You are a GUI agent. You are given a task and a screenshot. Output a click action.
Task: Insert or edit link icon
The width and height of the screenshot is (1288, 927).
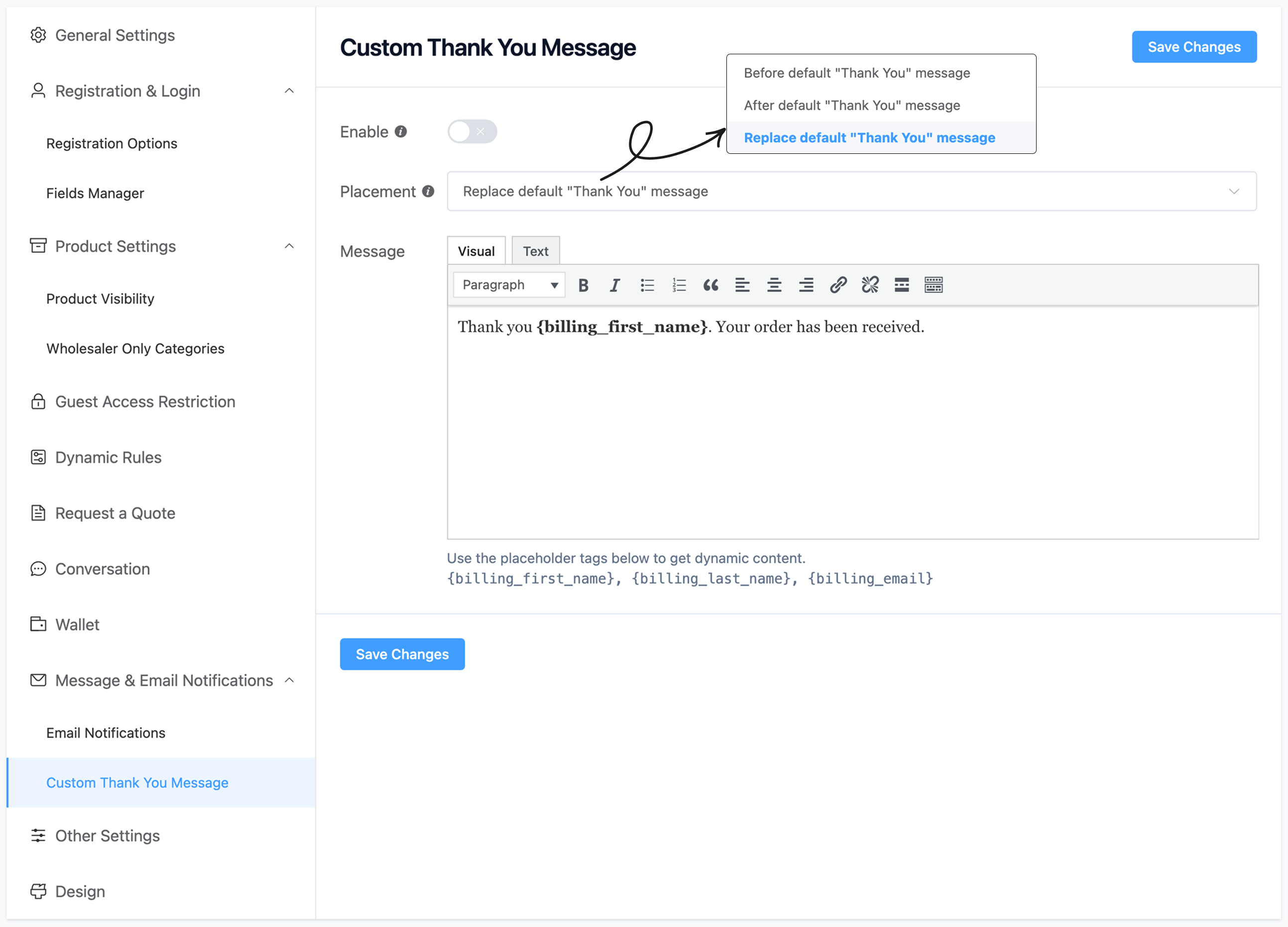point(838,285)
